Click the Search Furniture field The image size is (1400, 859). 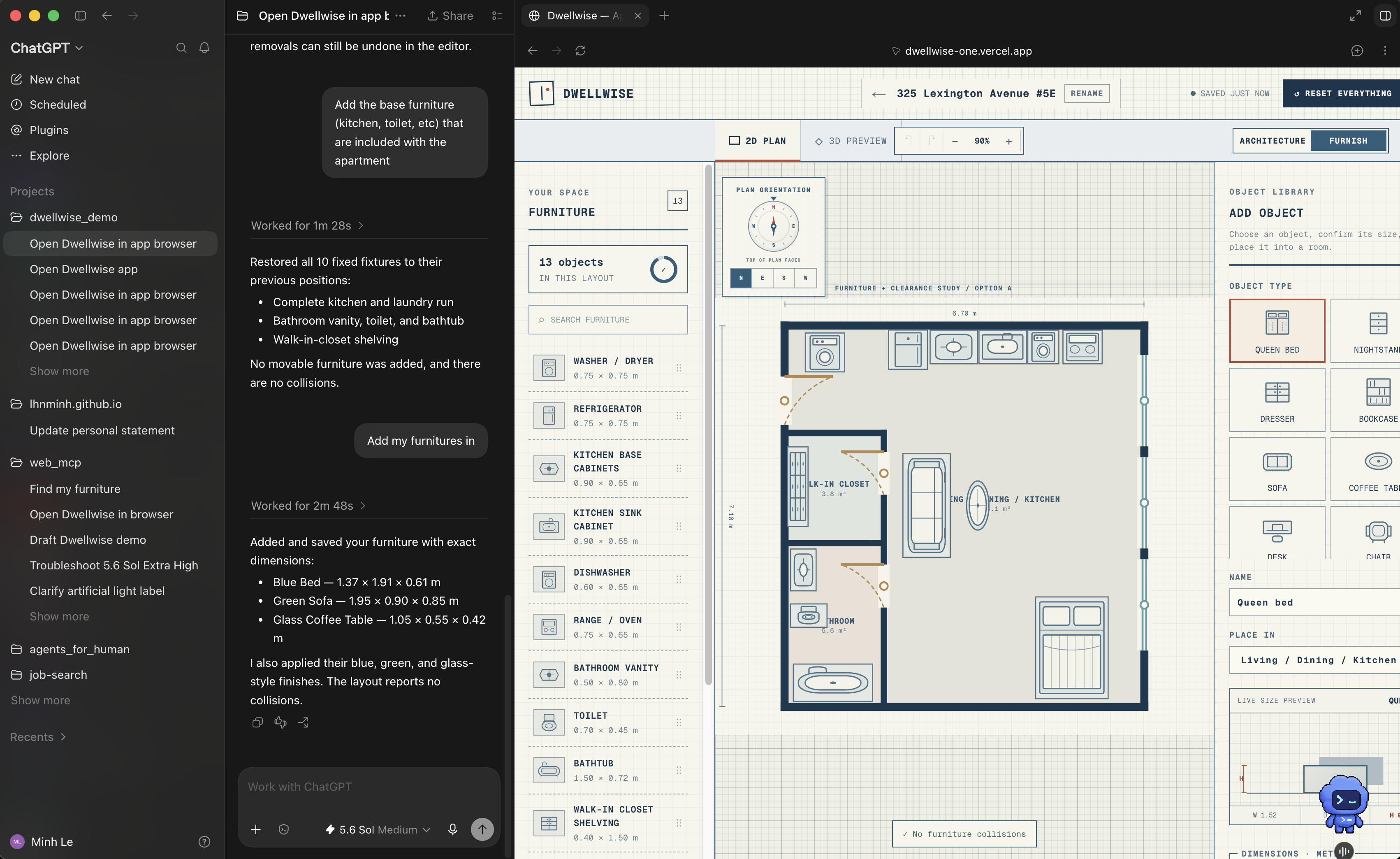[608, 320]
